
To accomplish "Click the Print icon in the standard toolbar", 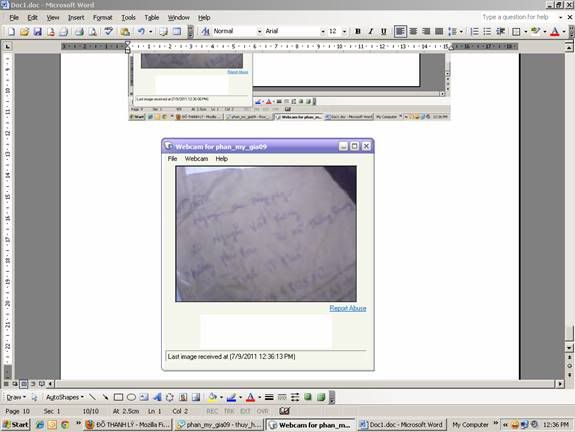I will point(79,32).
